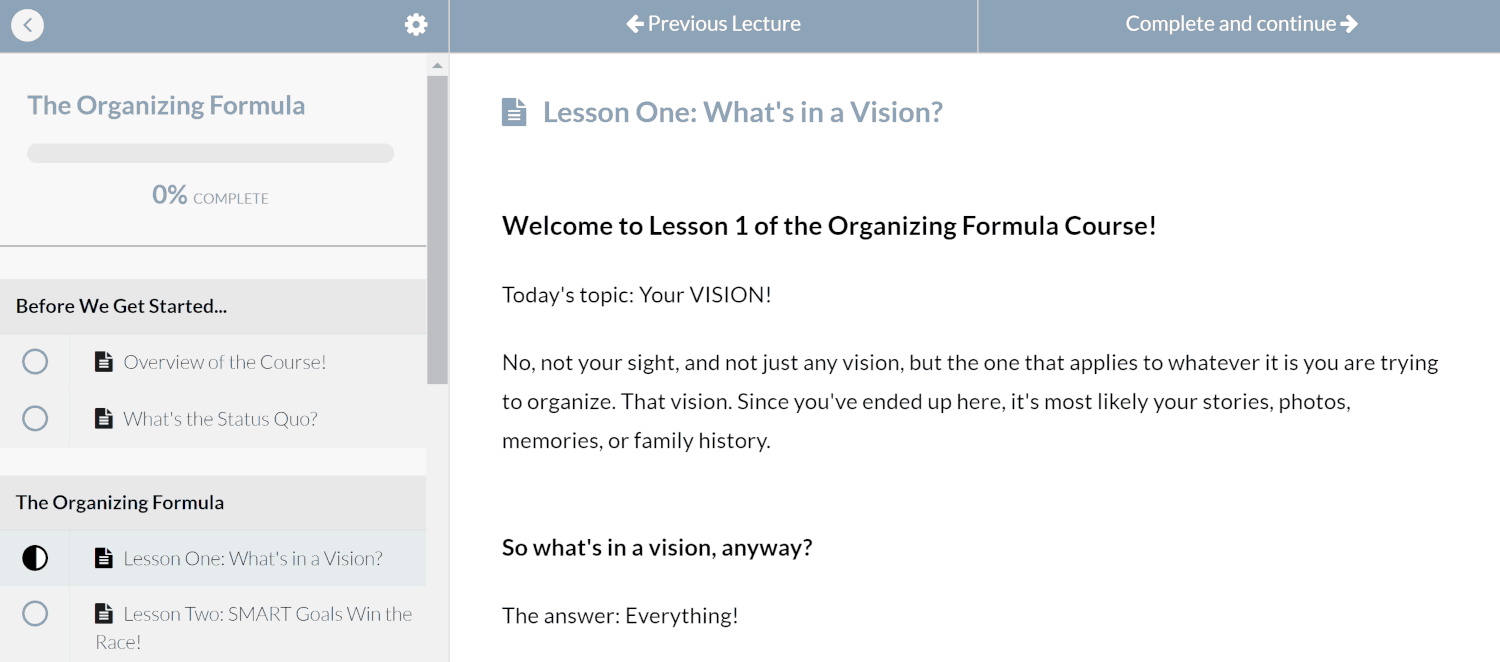Image resolution: width=1500 pixels, height=662 pixels.
Task: Click the sidebar scroll up arrow
Action: tap(437, 66)
